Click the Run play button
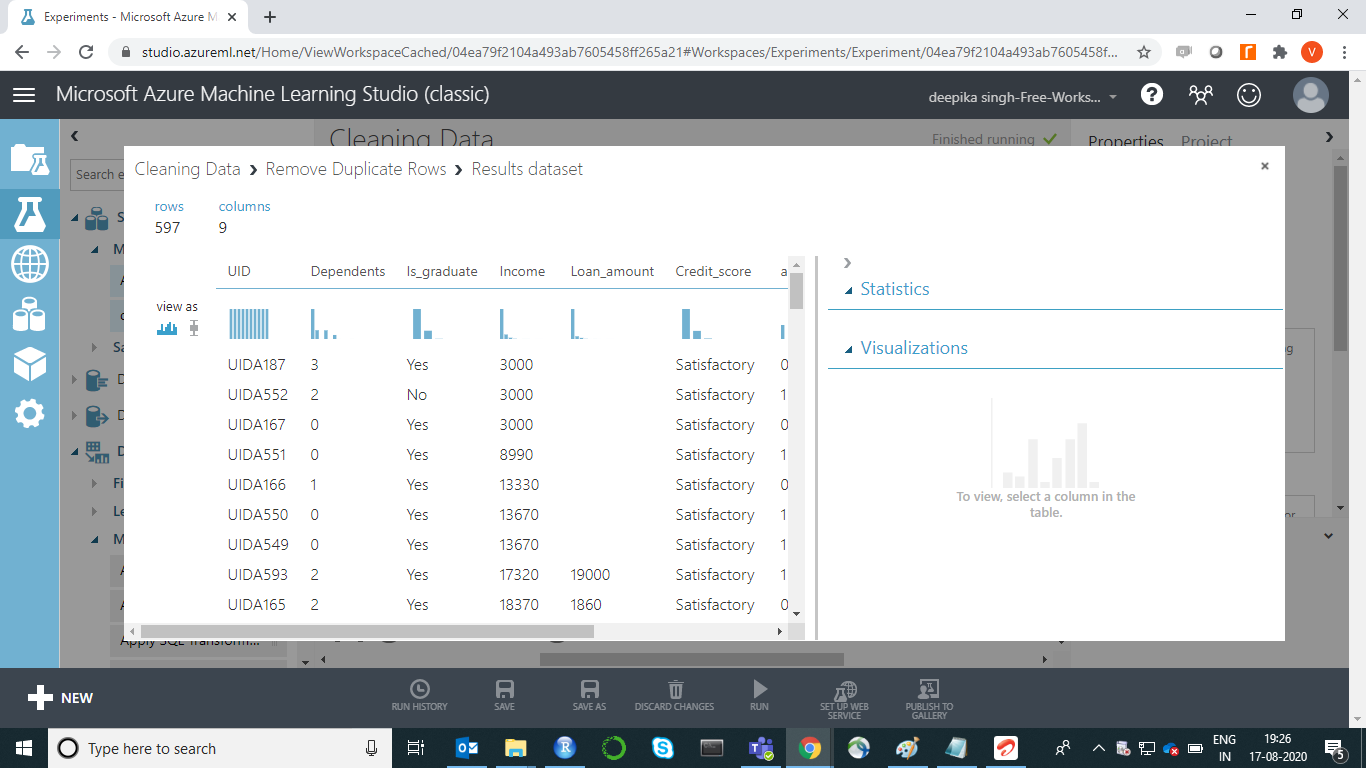Screen dimensions: 1366x768 coord(759,695)
